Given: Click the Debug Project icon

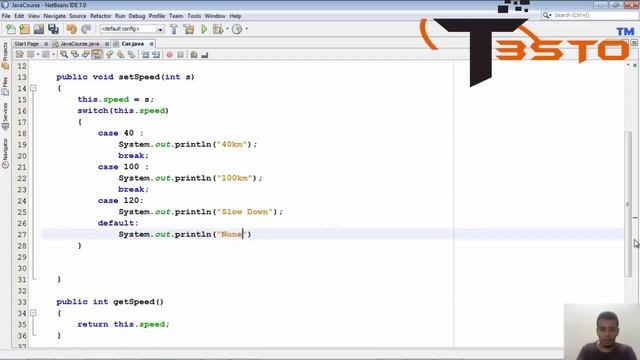Looking at the screenshot, I should 218,29.
